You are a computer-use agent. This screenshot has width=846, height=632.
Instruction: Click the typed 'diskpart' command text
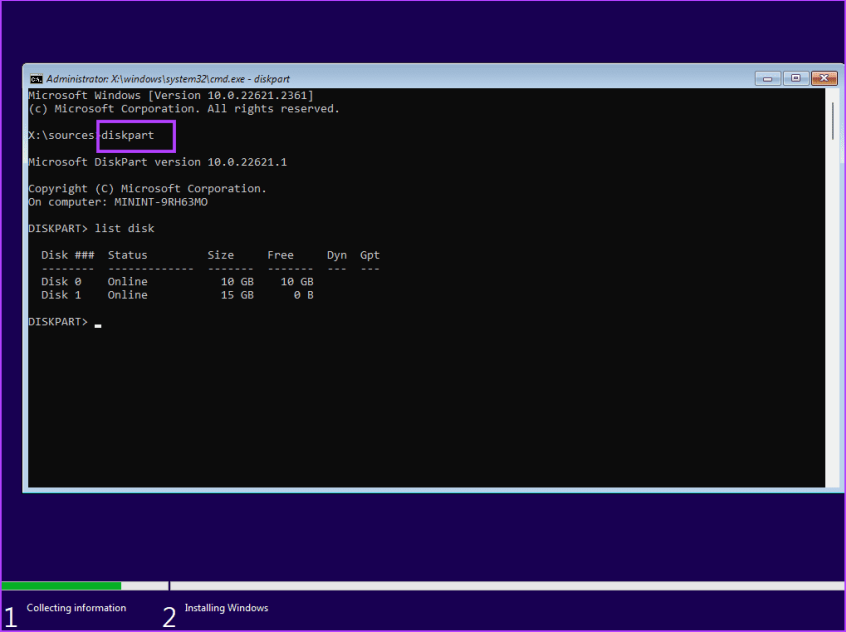[x=127, y=135]
